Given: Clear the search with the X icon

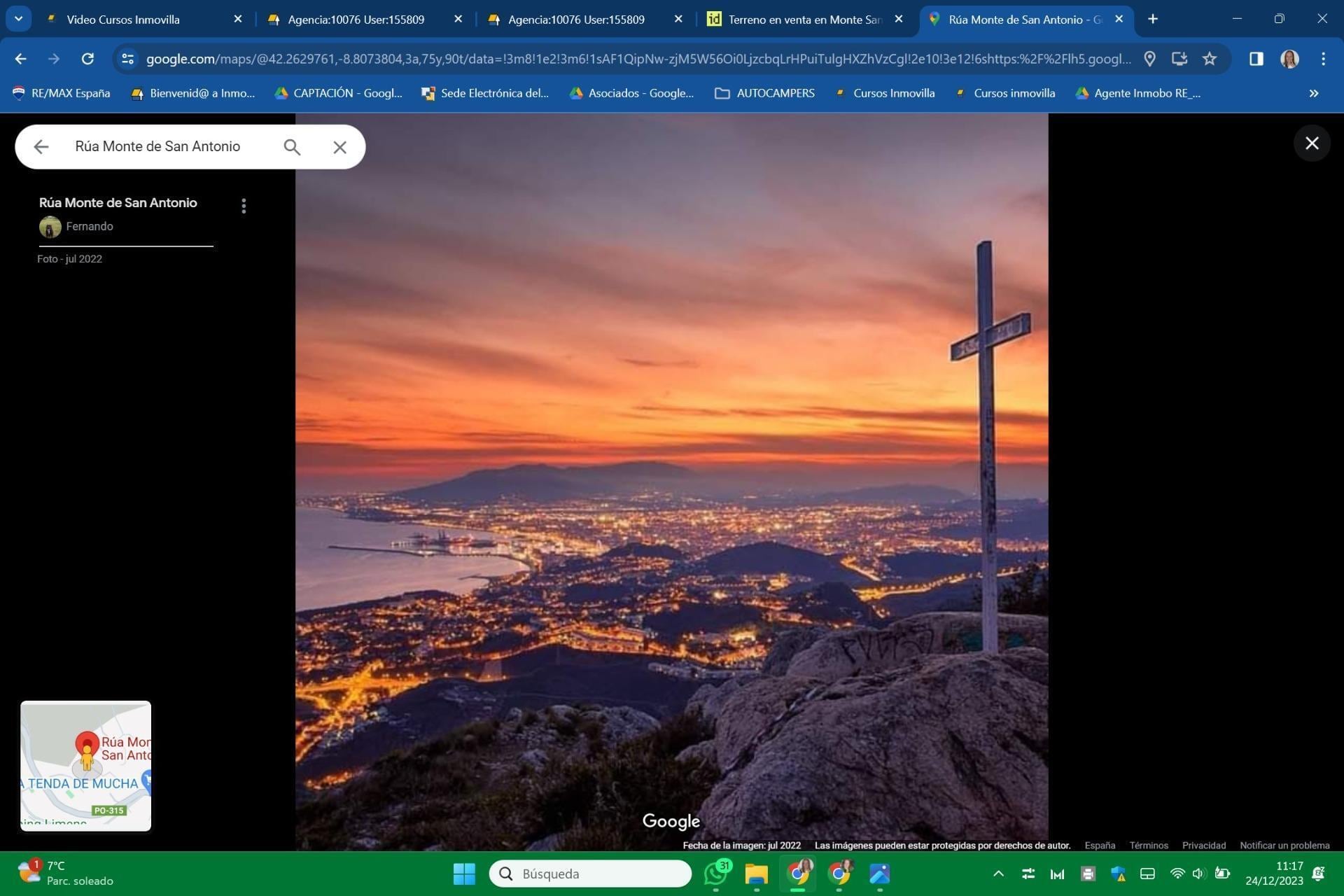Looking at the screenshot, I should pos(340,147).
